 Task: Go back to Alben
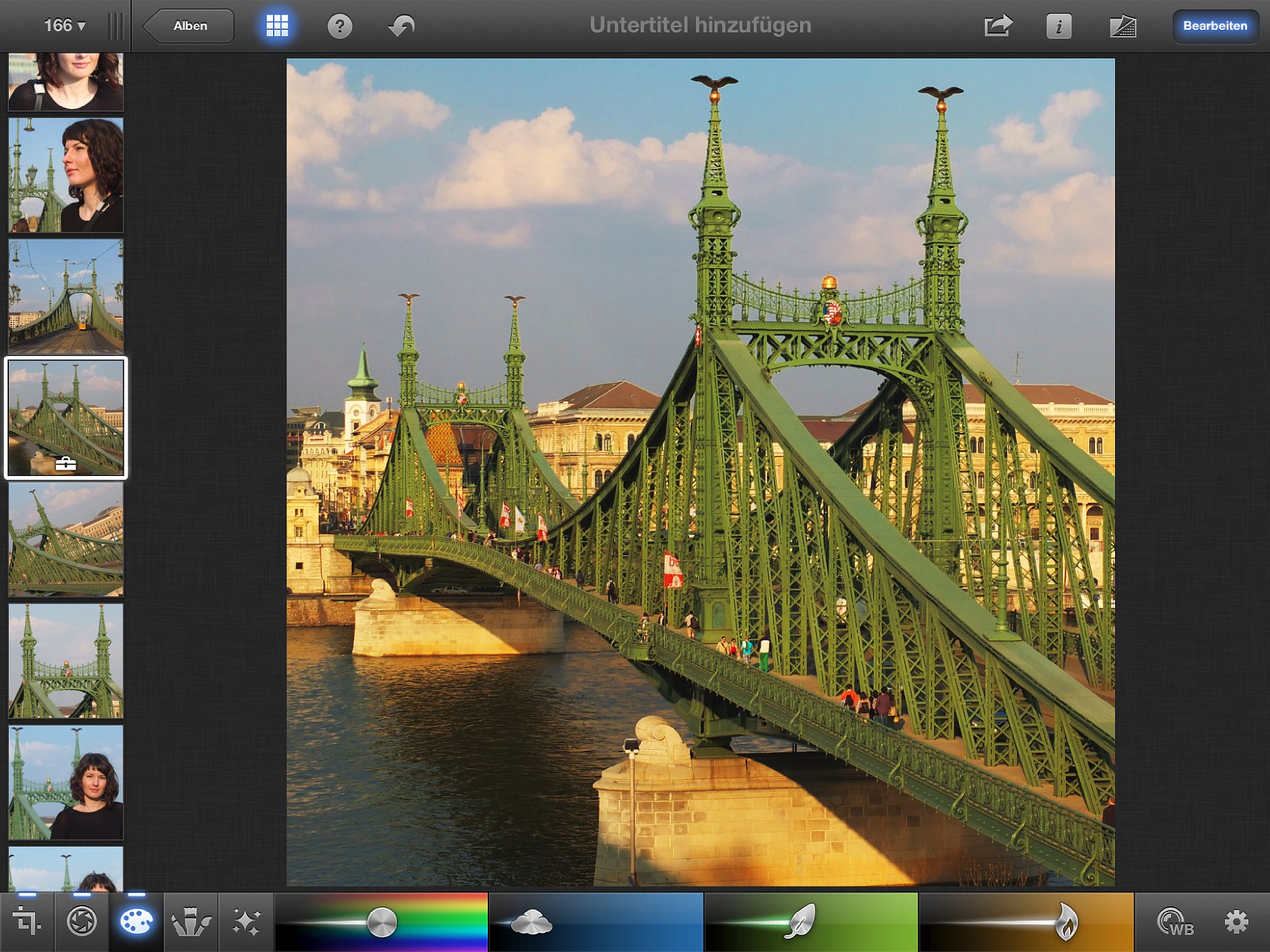(189, 26)
